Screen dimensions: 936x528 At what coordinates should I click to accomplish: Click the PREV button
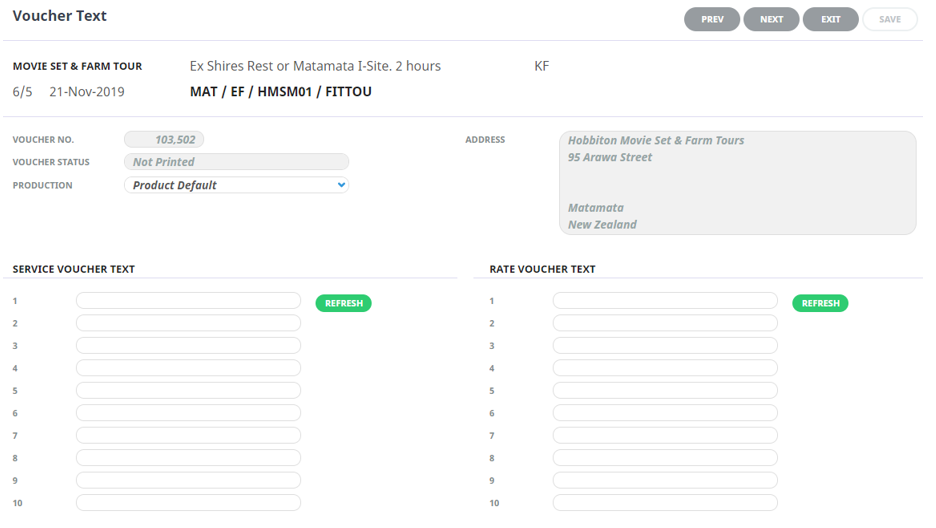coord(712,20)
